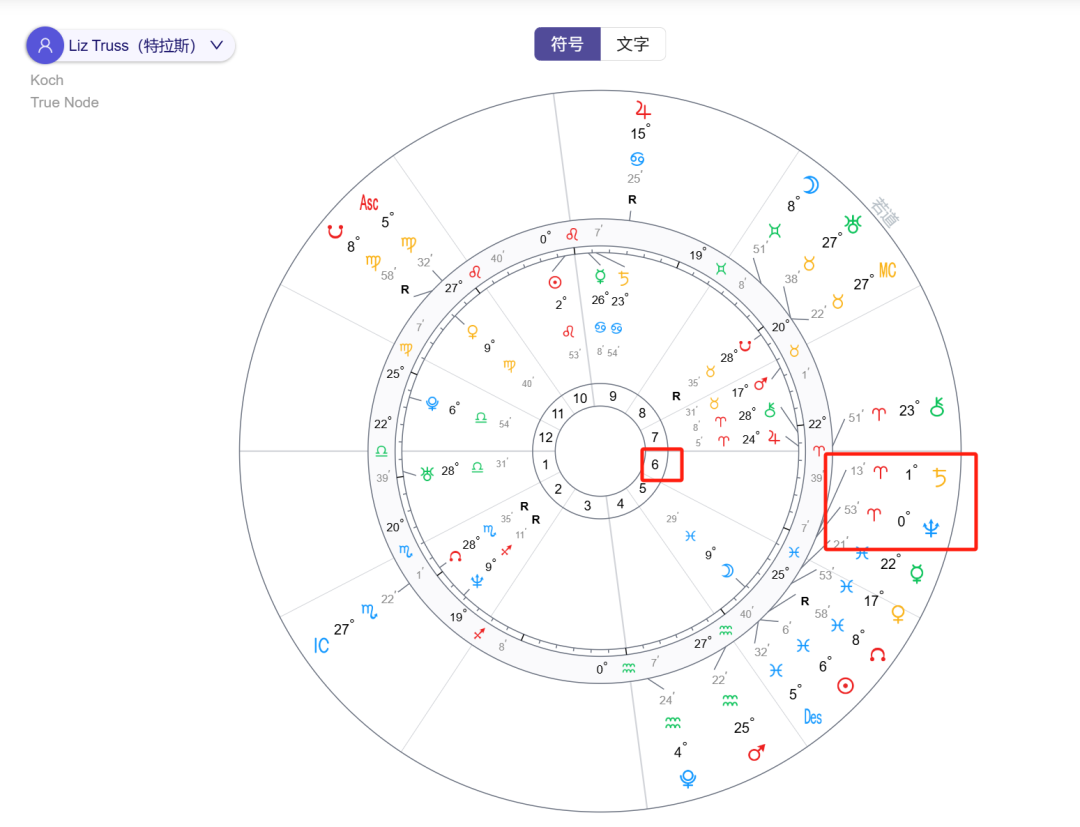Select outer Sun glyph at 6° Pisces
The image size is (1080, 827).
(x=845, y=685)
